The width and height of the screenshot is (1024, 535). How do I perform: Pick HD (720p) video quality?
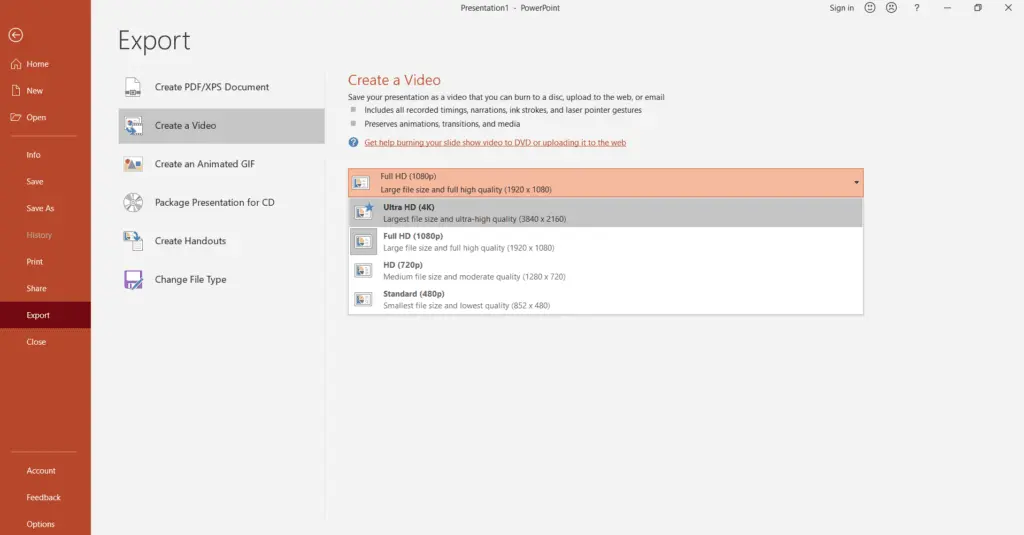(x=605, y=270)
